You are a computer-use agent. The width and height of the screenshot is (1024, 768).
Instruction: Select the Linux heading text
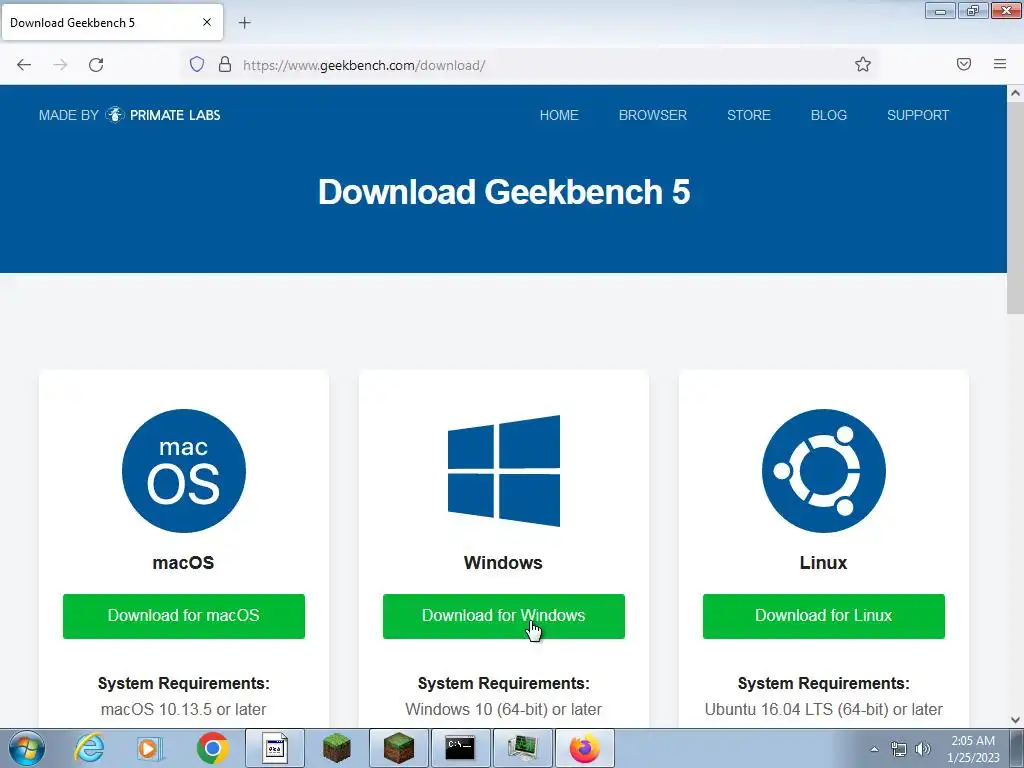(824, 563)
